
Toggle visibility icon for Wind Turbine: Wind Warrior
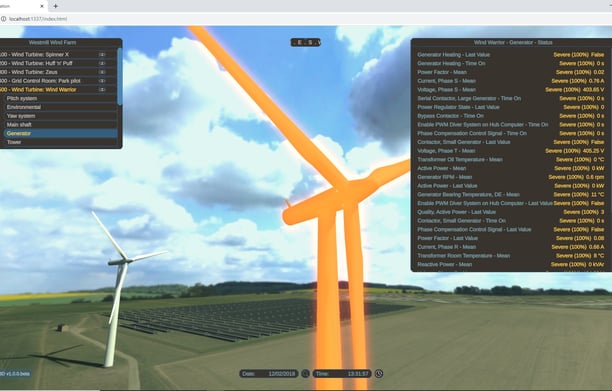pyautogui.click(x=102, y=90)
